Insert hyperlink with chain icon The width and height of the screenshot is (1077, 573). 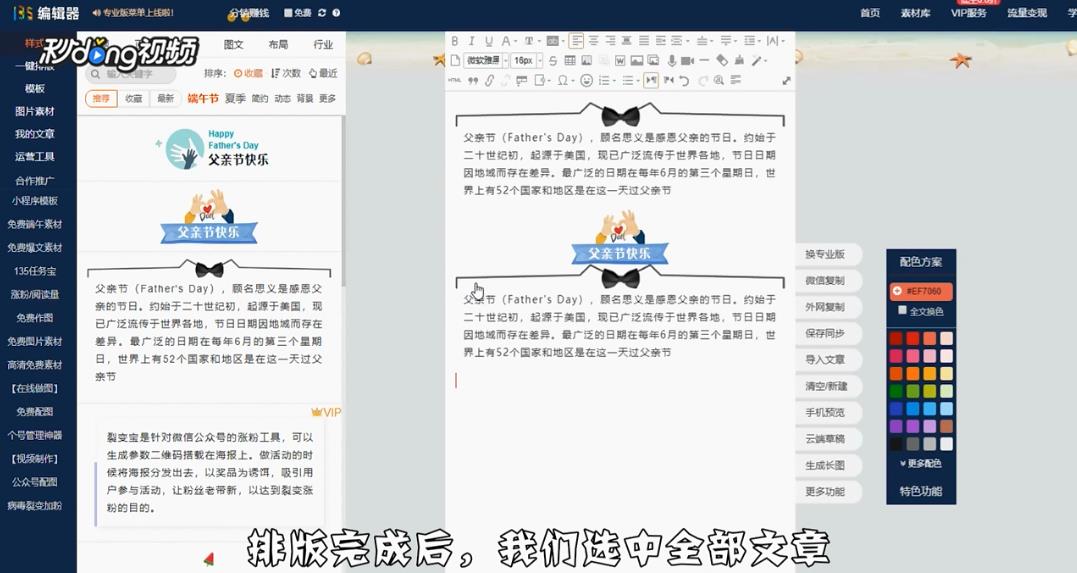point(489,80)
